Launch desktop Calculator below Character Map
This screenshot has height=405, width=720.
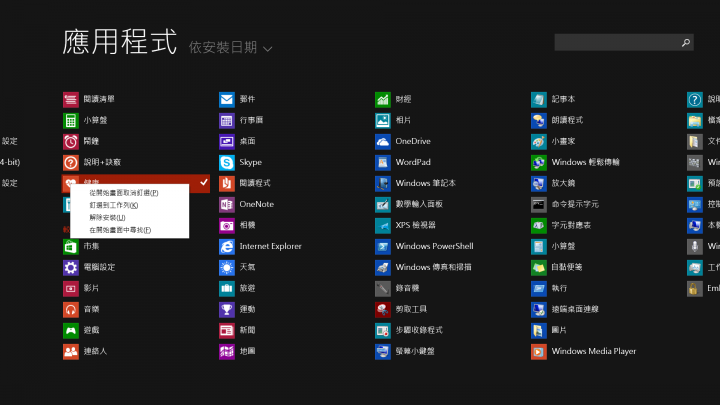(x=539, y=246)
